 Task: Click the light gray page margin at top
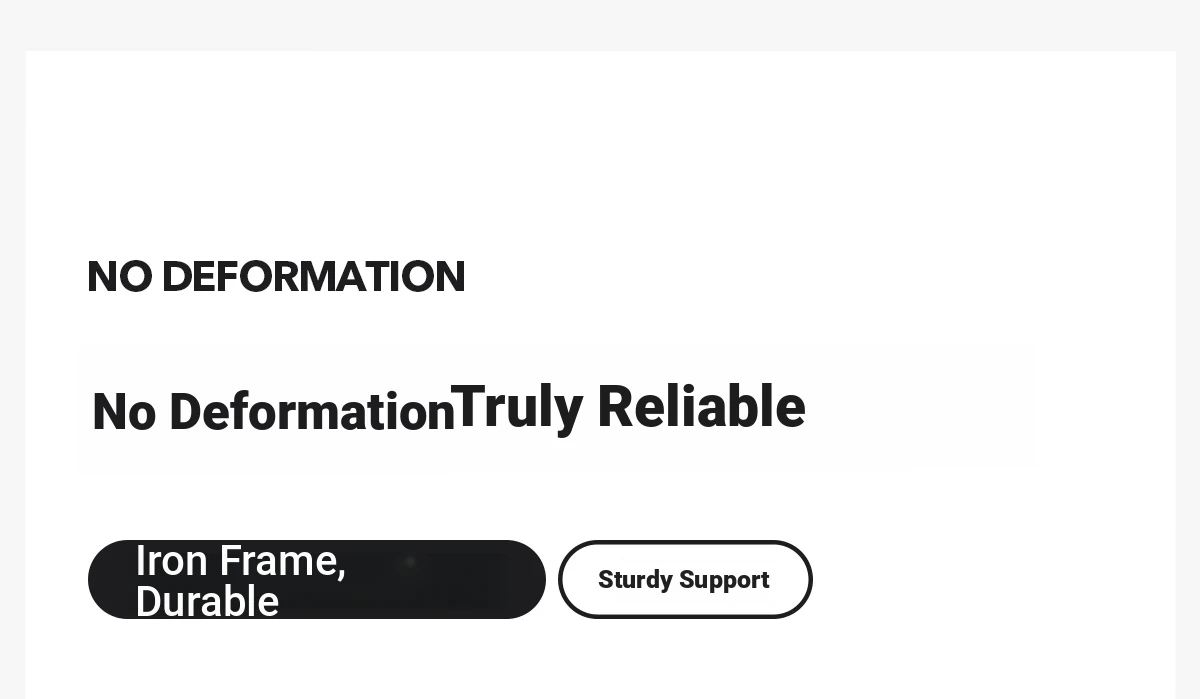pos(600,24)
